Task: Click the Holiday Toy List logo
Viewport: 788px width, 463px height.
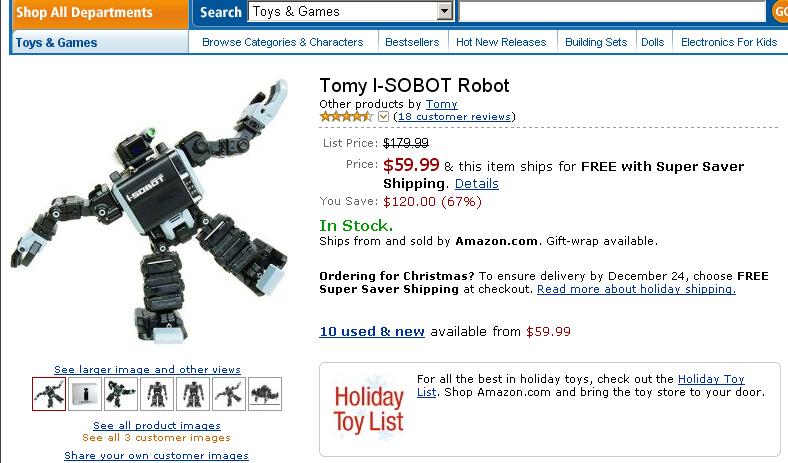Action: tap(367, 407)
